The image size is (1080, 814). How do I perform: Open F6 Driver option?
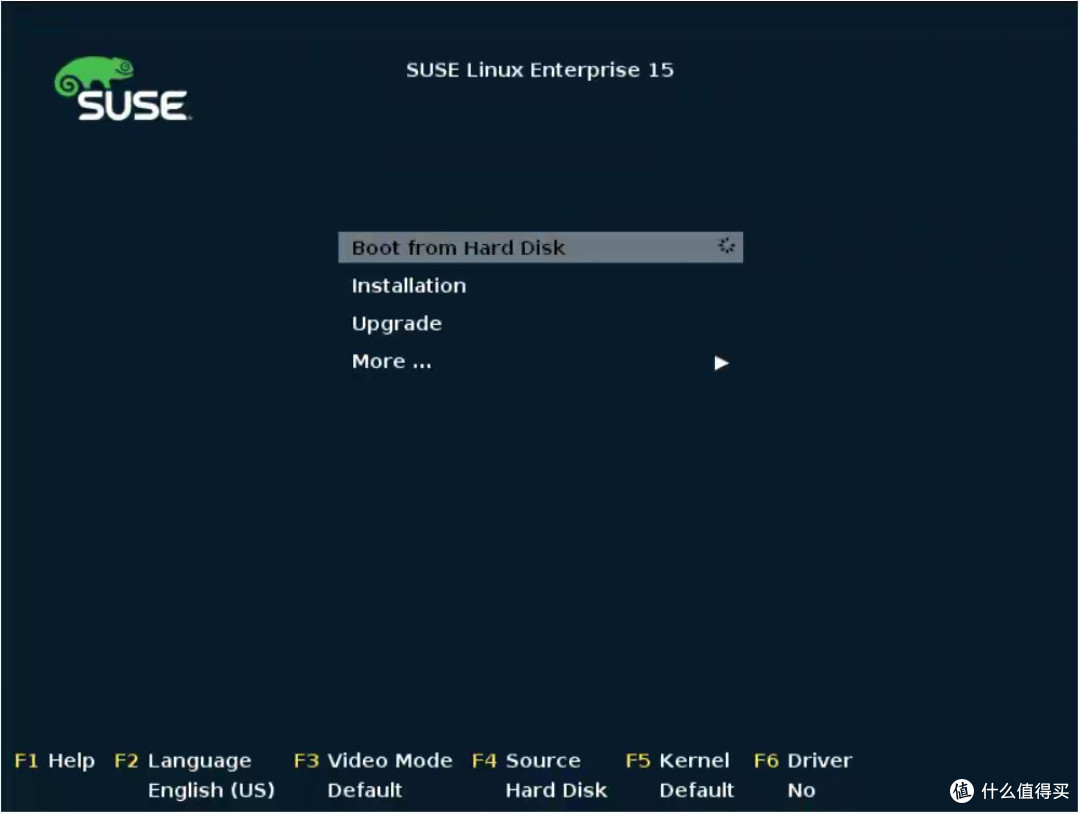coord(803,761)
